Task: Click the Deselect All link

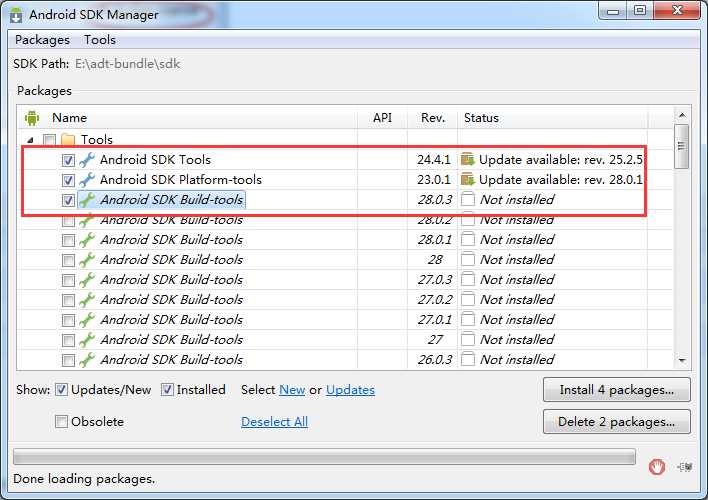Action: pyautogui.click(x=274, y=421)
